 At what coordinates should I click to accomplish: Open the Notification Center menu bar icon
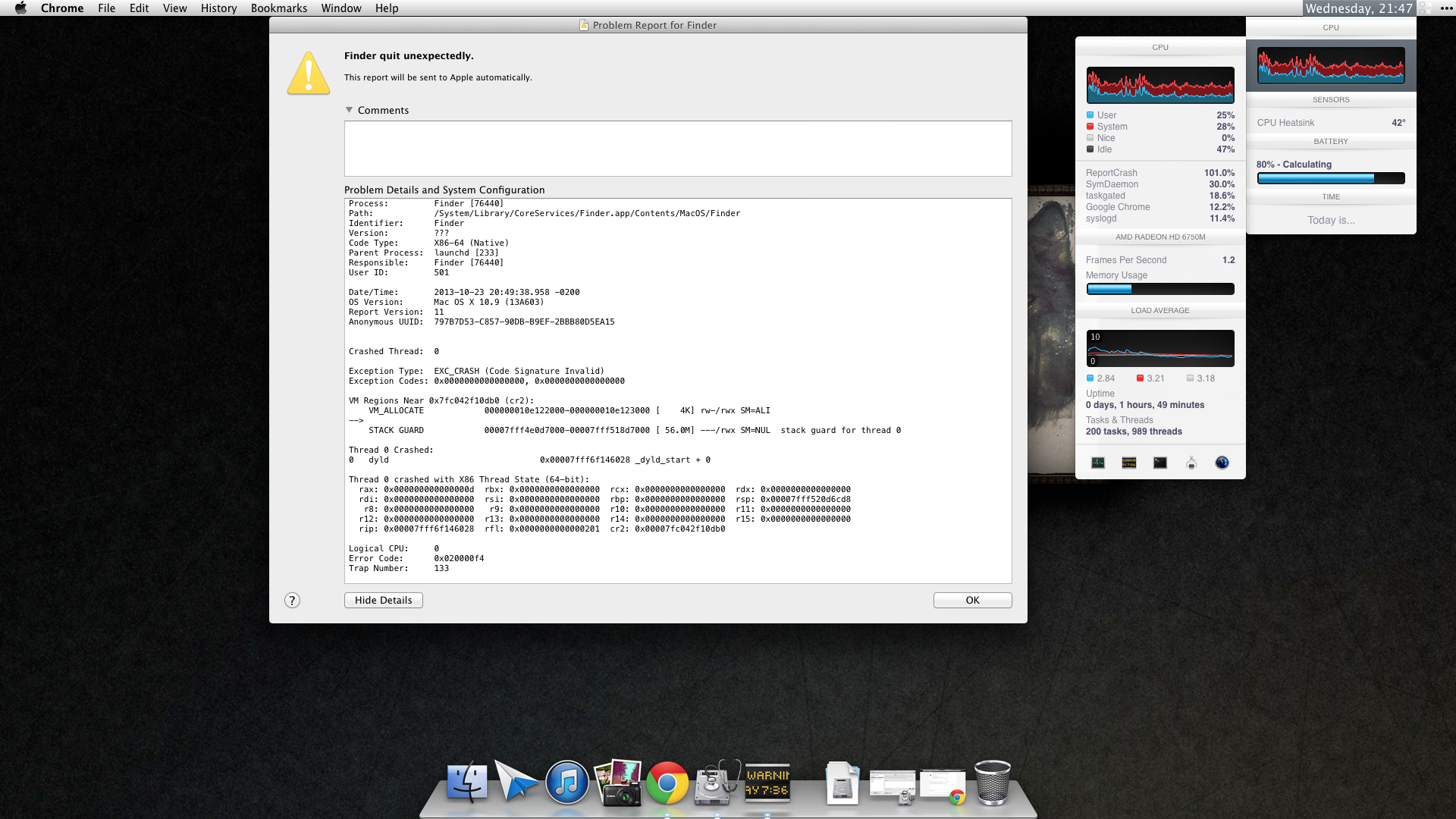tap(1446, 8)
